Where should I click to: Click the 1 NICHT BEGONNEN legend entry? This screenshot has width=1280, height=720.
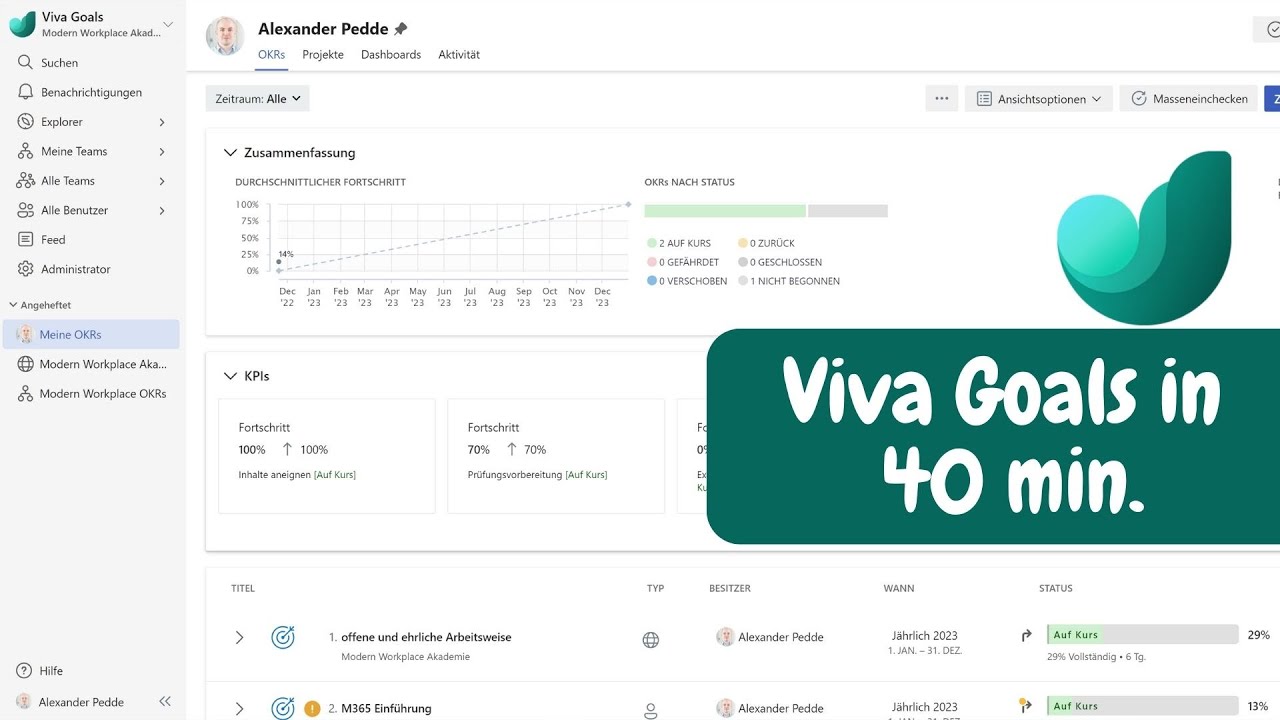click(x=789, y=281)
